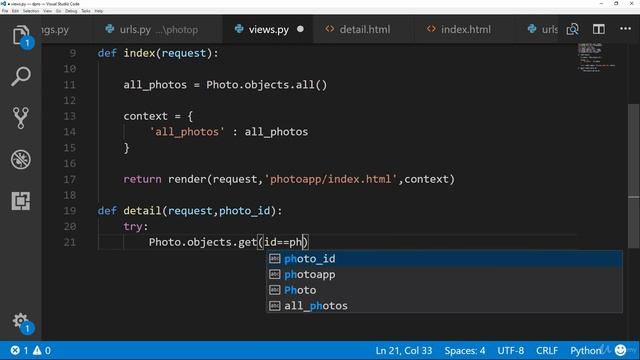Screen dimensions: 640x360
Task: Click 'photoapp/index.html' string on line 17
Action: (x=331, y=179)
